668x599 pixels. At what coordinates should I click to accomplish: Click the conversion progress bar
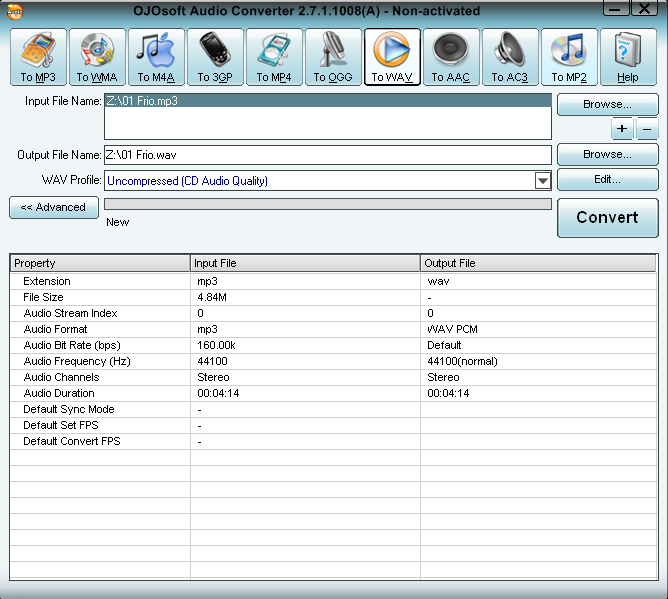tap(328, 204)
